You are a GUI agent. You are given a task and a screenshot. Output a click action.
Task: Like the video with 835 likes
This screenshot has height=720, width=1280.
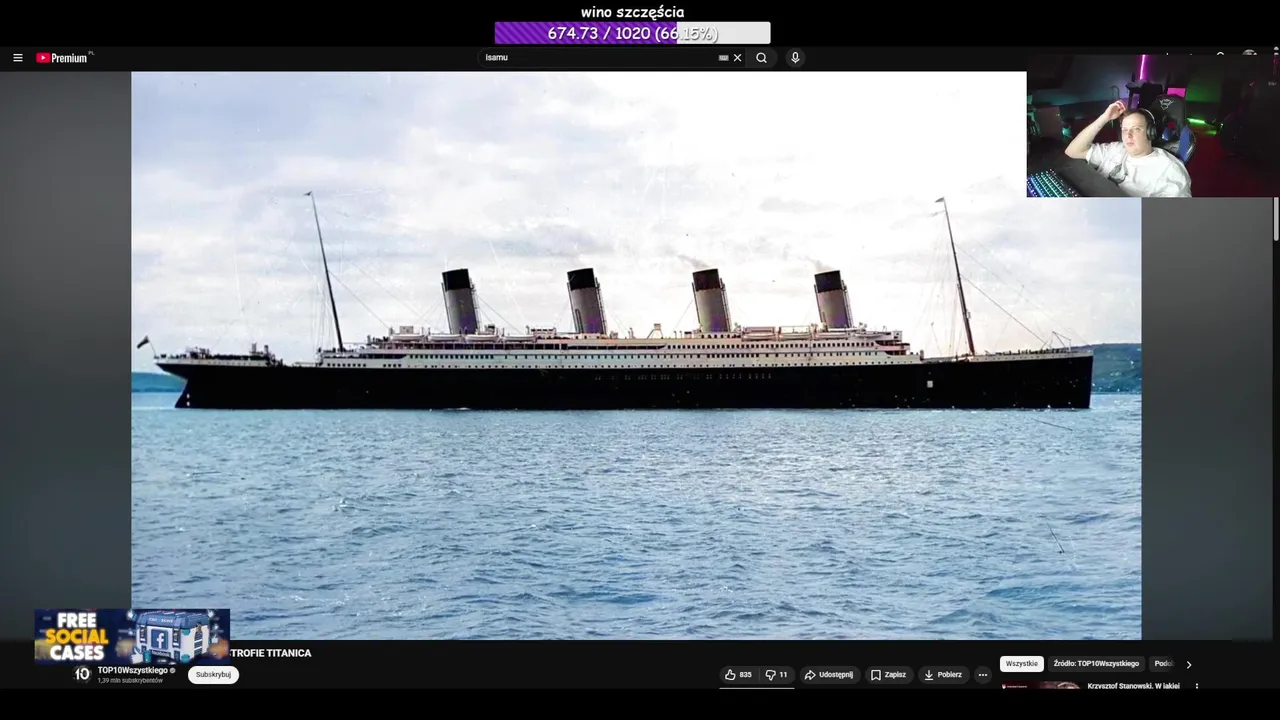point(738,675)
